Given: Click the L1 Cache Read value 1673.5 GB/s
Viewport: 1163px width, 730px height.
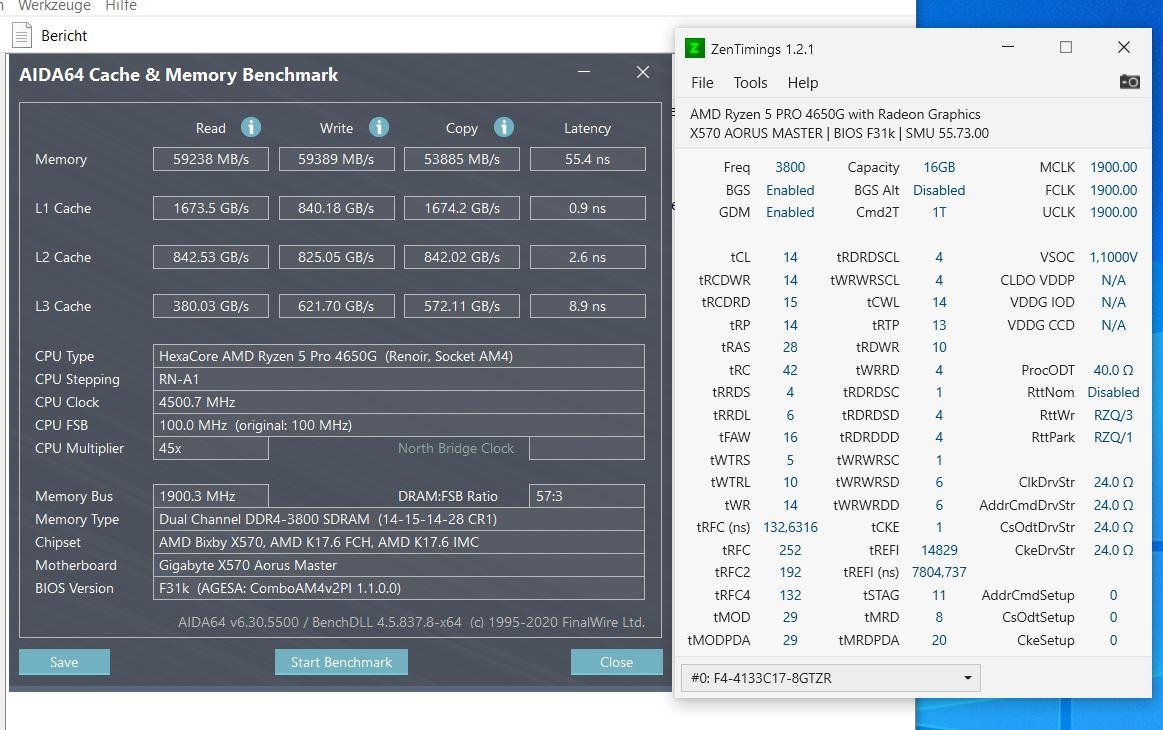Looking at the screenshot, I should pyautogui.click(x=211, y=208).
